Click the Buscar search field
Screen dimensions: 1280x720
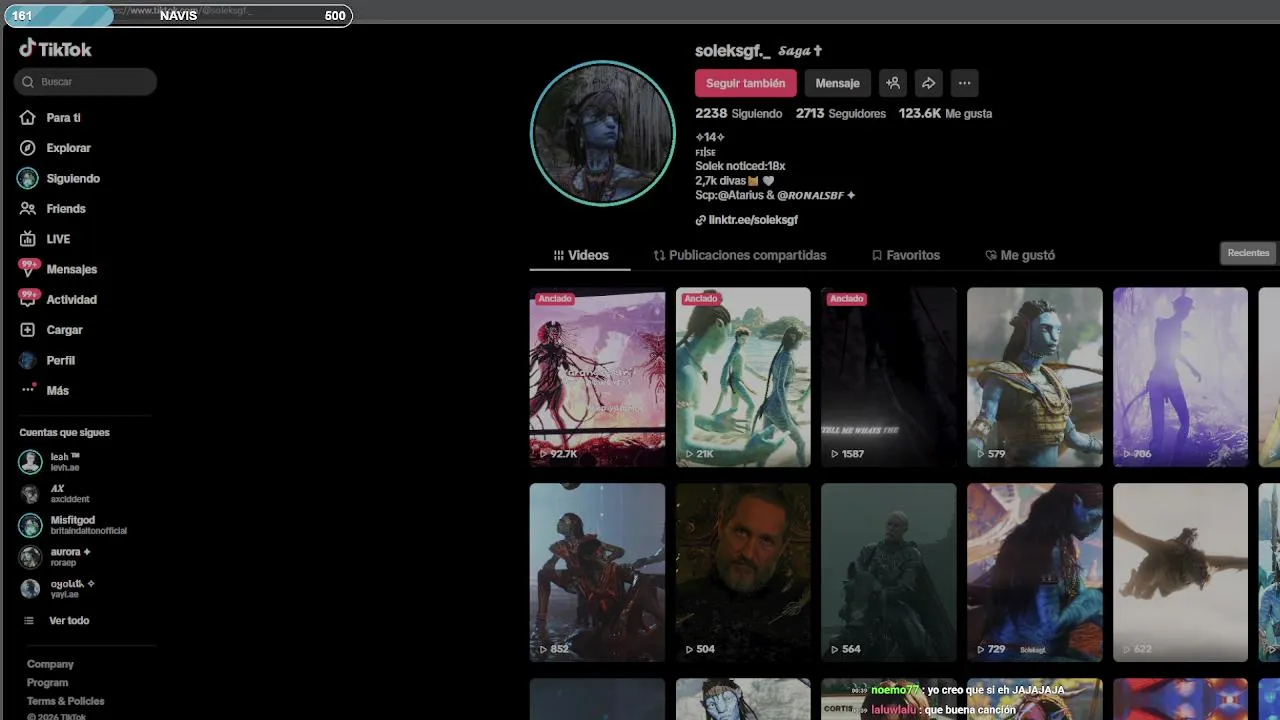(x=85, y=82)
